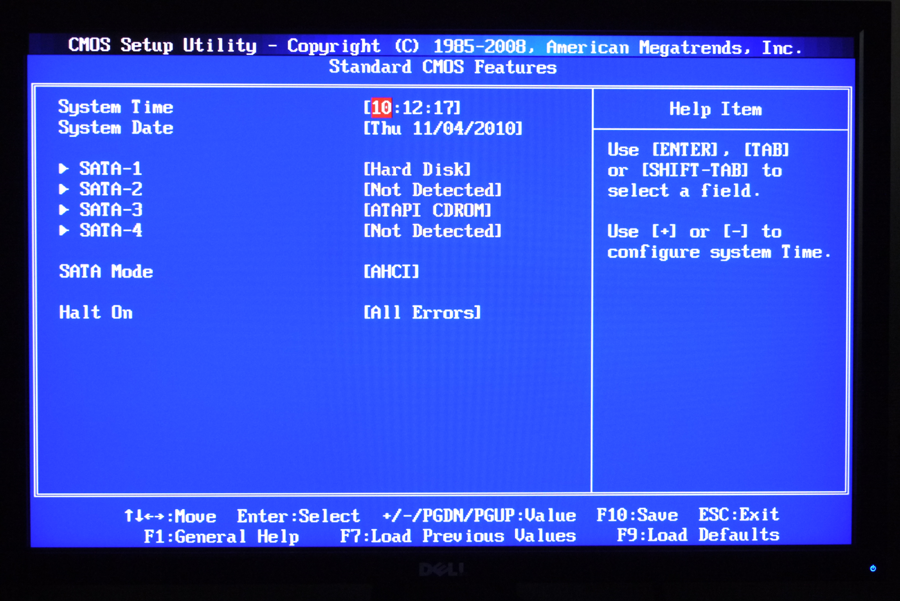Click the Standard CMOS Features title
The width and height of the screenshot is (900, 601).
(443, 67)
